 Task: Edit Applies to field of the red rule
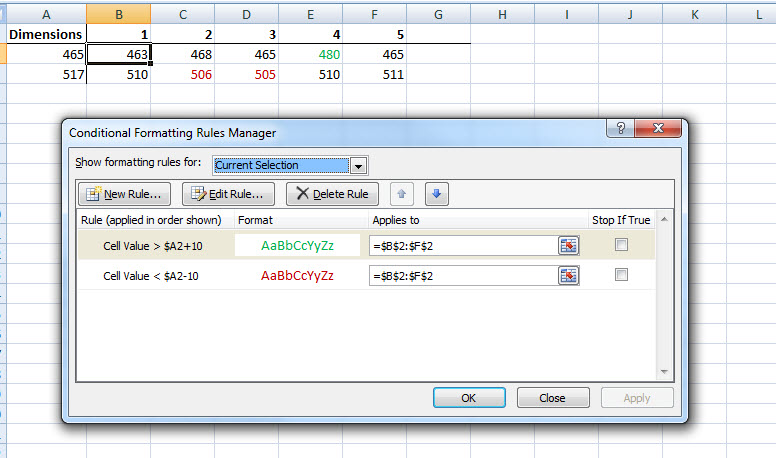pos(463,276)
